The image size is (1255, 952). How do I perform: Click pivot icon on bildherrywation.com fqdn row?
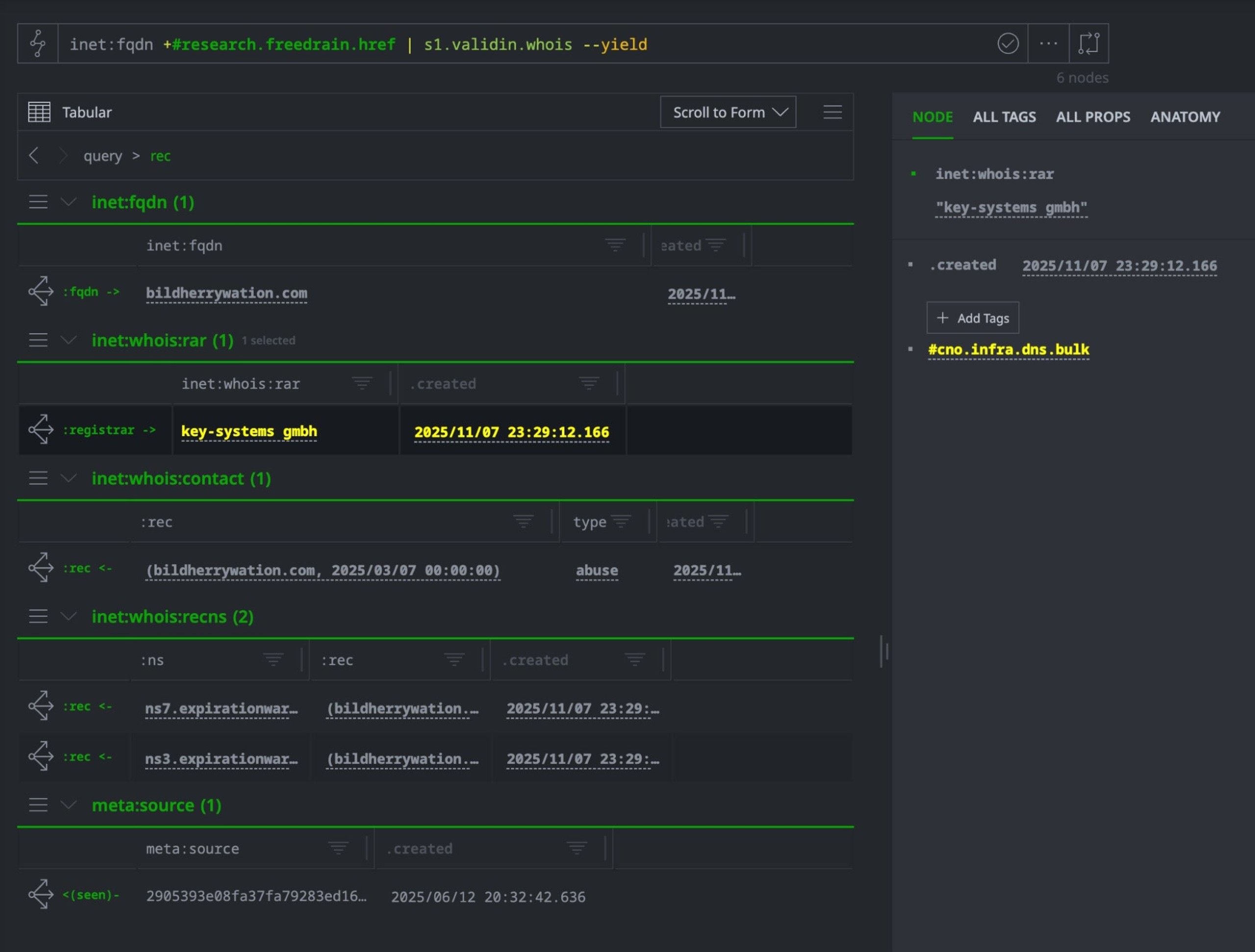coord(41,292)
